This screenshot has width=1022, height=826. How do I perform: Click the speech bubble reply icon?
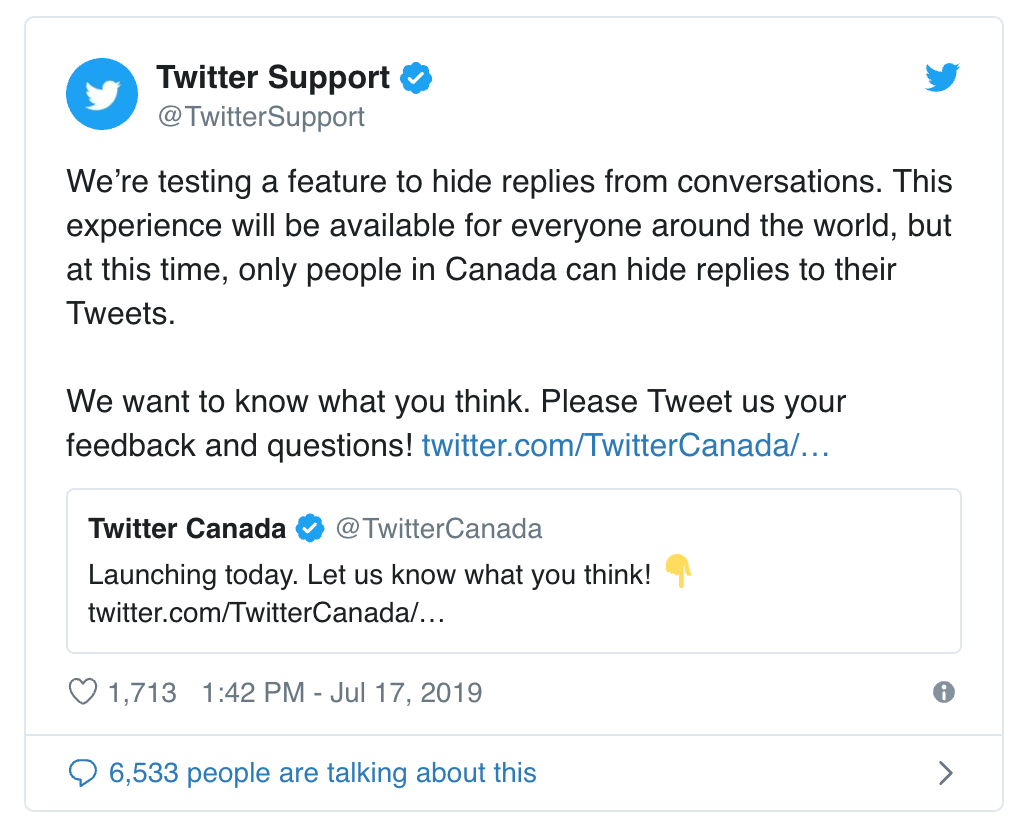tap(82, 773)
